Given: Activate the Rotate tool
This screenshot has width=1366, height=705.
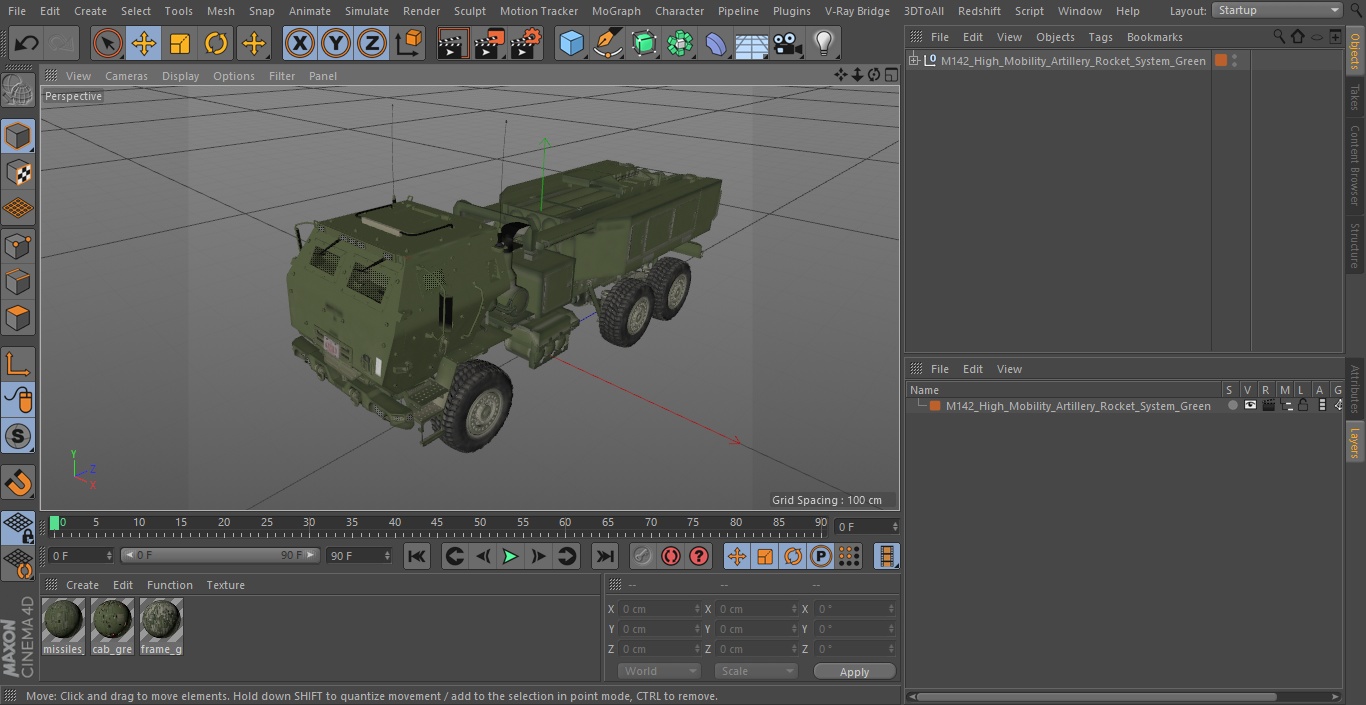Looking at the screenshot, I should pos(216,43).
